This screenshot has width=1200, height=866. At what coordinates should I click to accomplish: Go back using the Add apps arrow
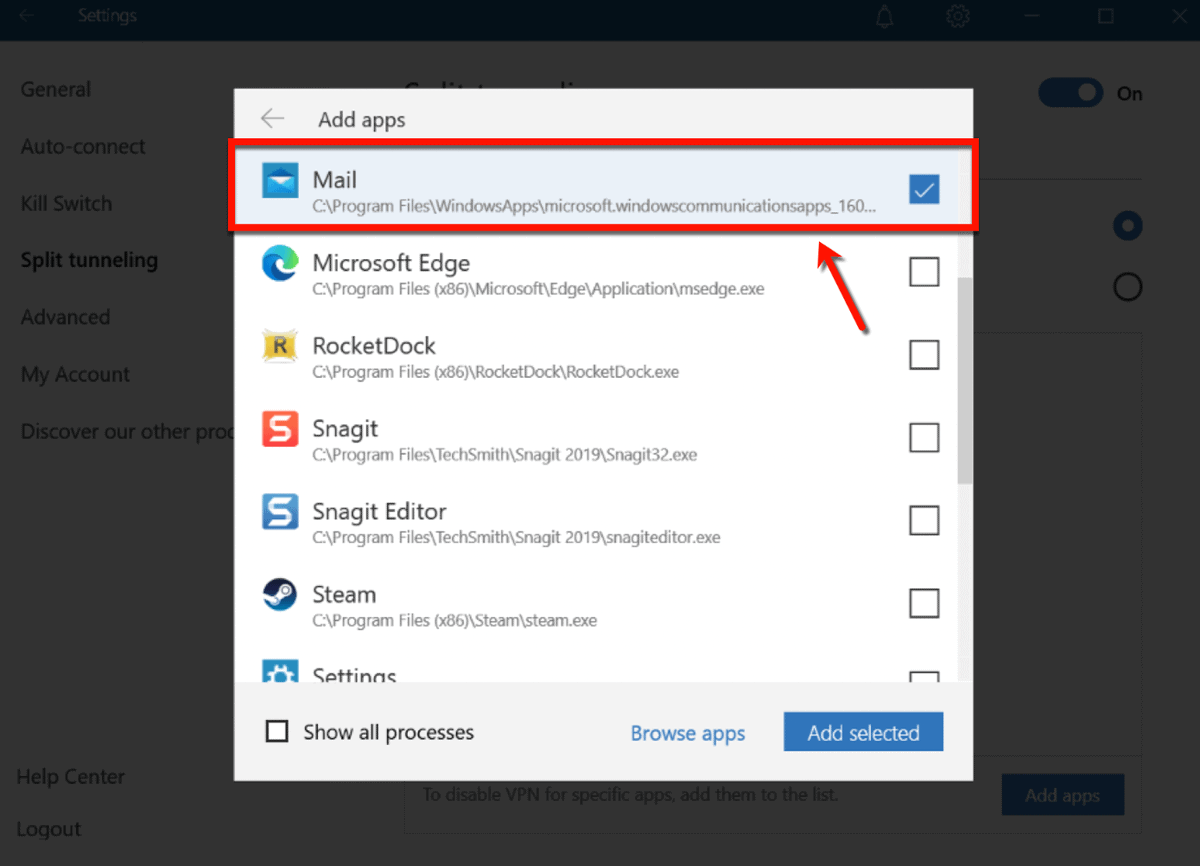271,118
